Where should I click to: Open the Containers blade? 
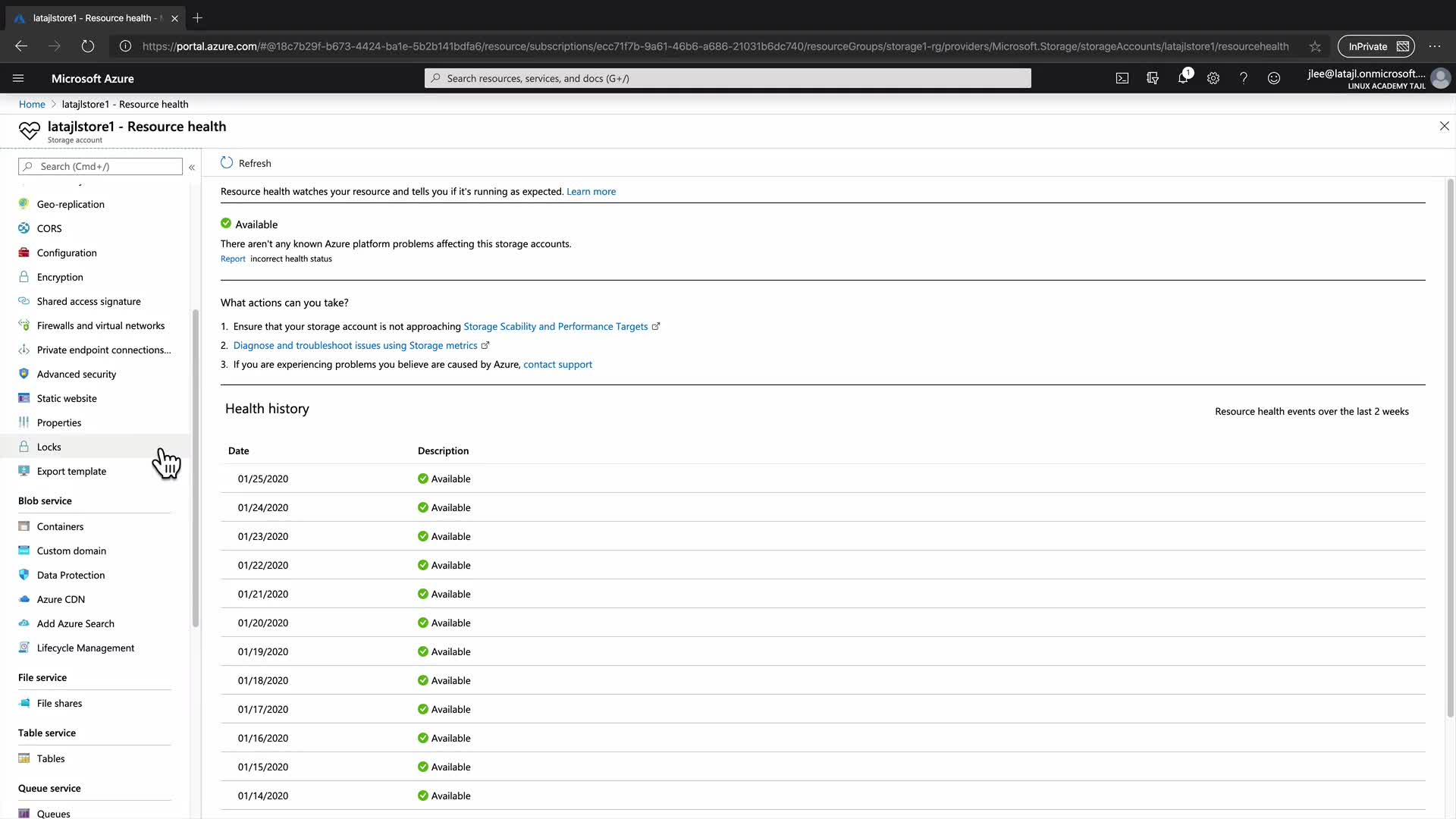coord(60,526)
